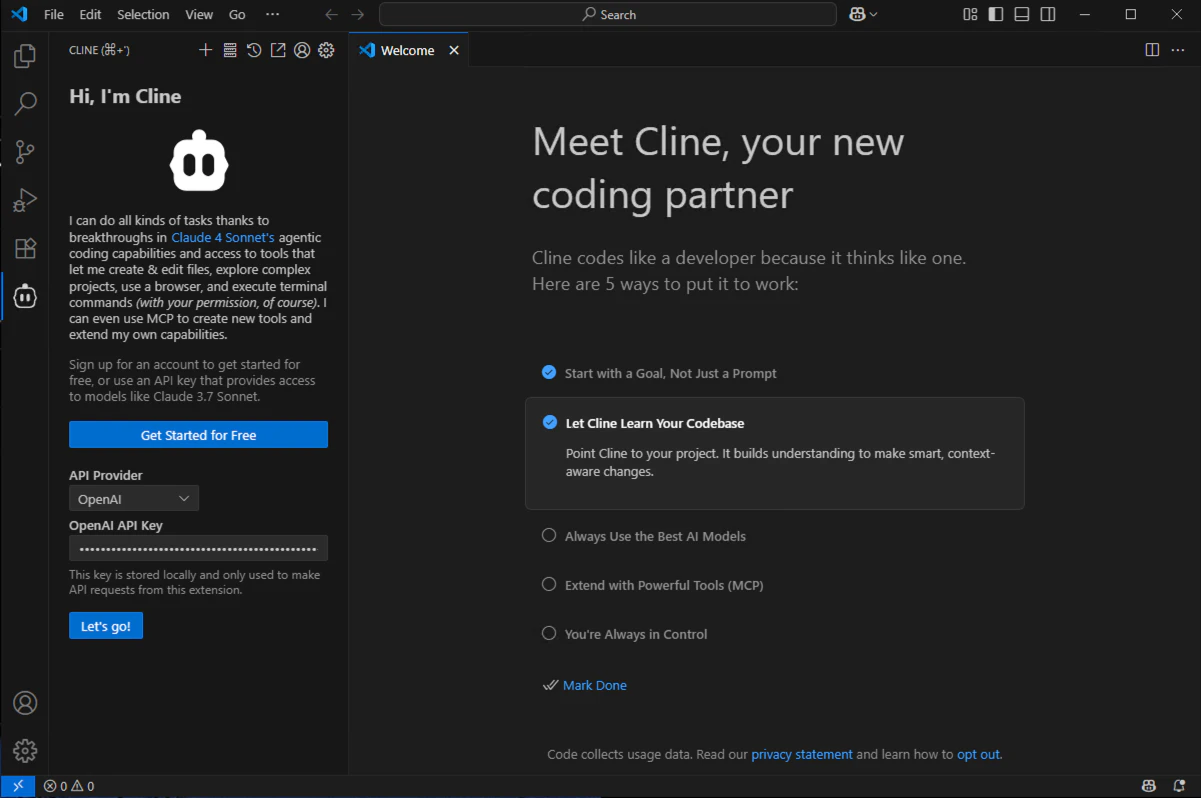Start a new Cline task with plus icon
Screen dimensions: 1201x798
point(206,50)
